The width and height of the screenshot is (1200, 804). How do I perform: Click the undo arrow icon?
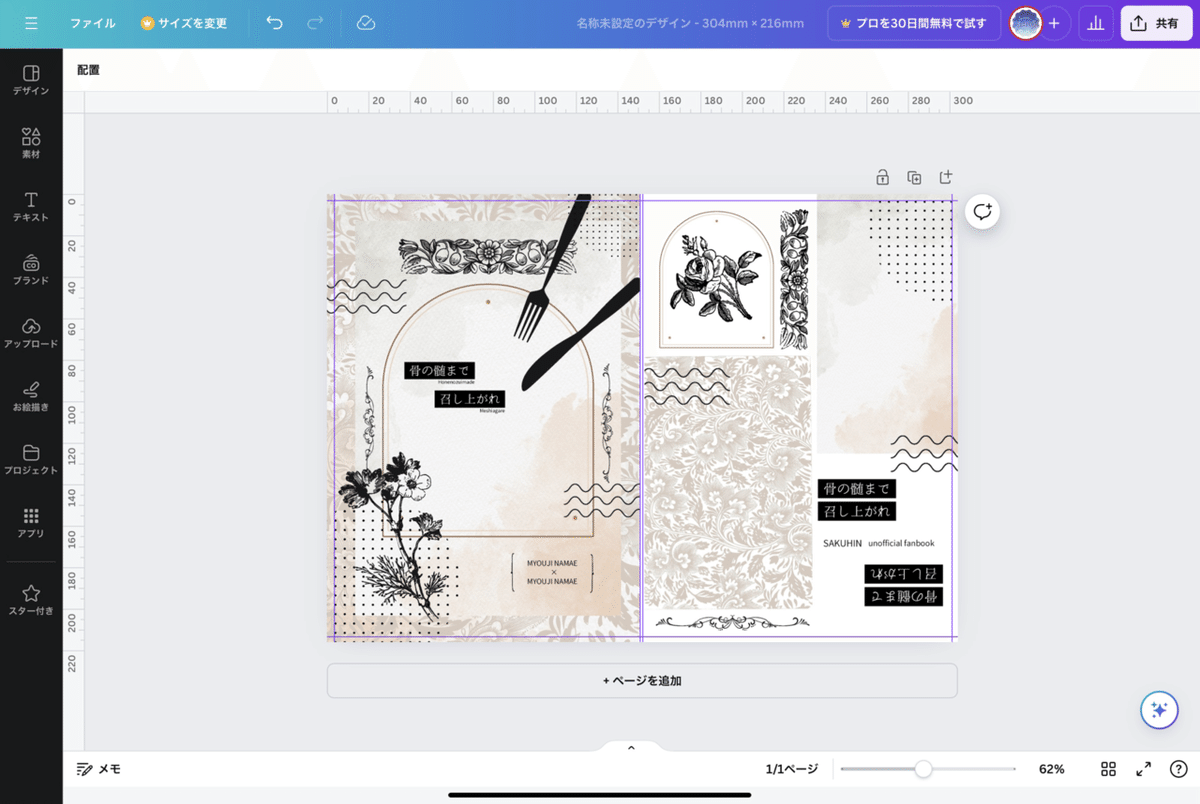(x=274, y=22)
